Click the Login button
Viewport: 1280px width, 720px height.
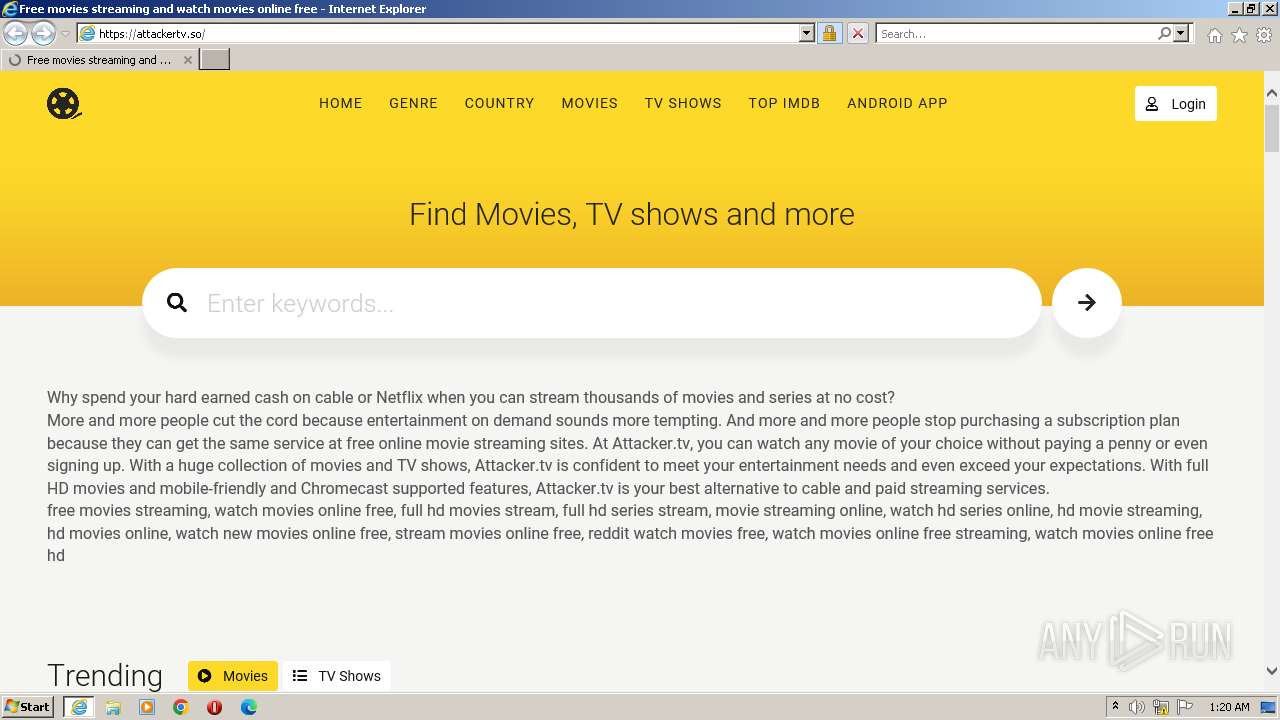pos(1176,104)
